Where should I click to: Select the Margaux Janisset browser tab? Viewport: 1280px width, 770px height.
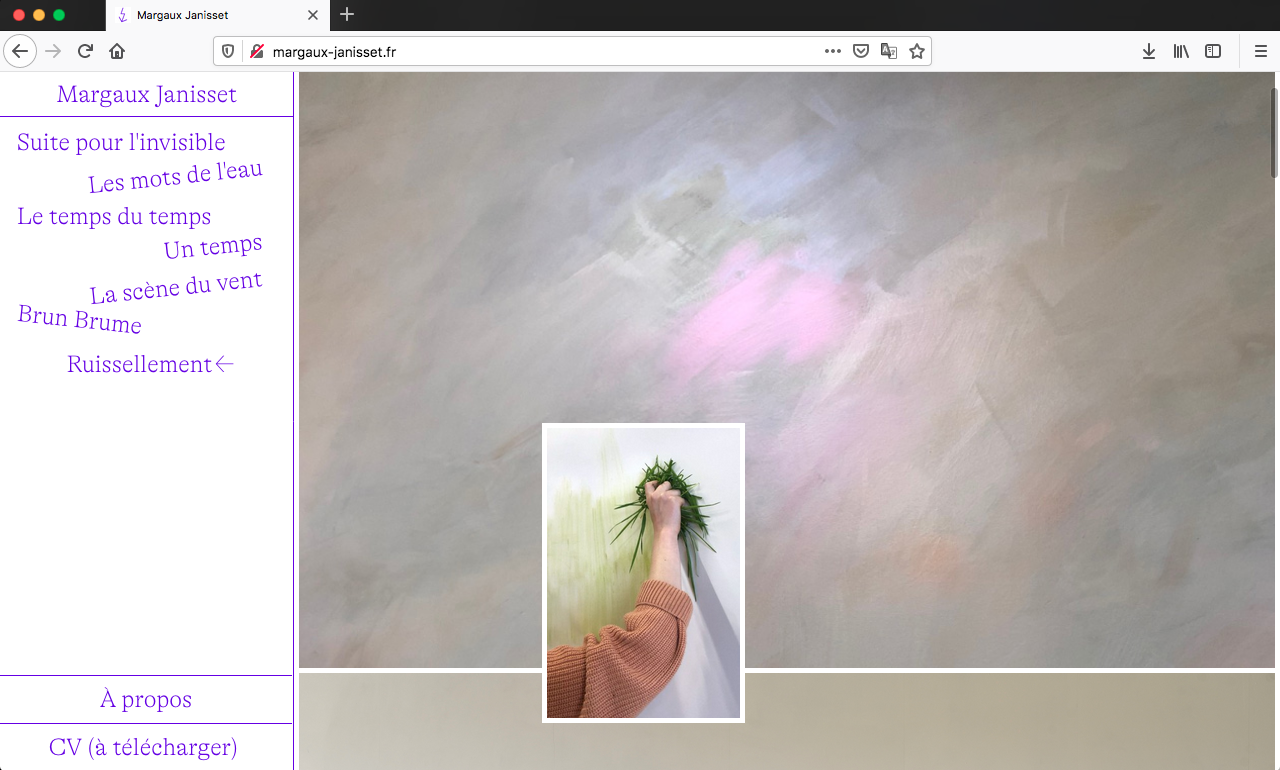pyautogui.click(x=216, y=15)
